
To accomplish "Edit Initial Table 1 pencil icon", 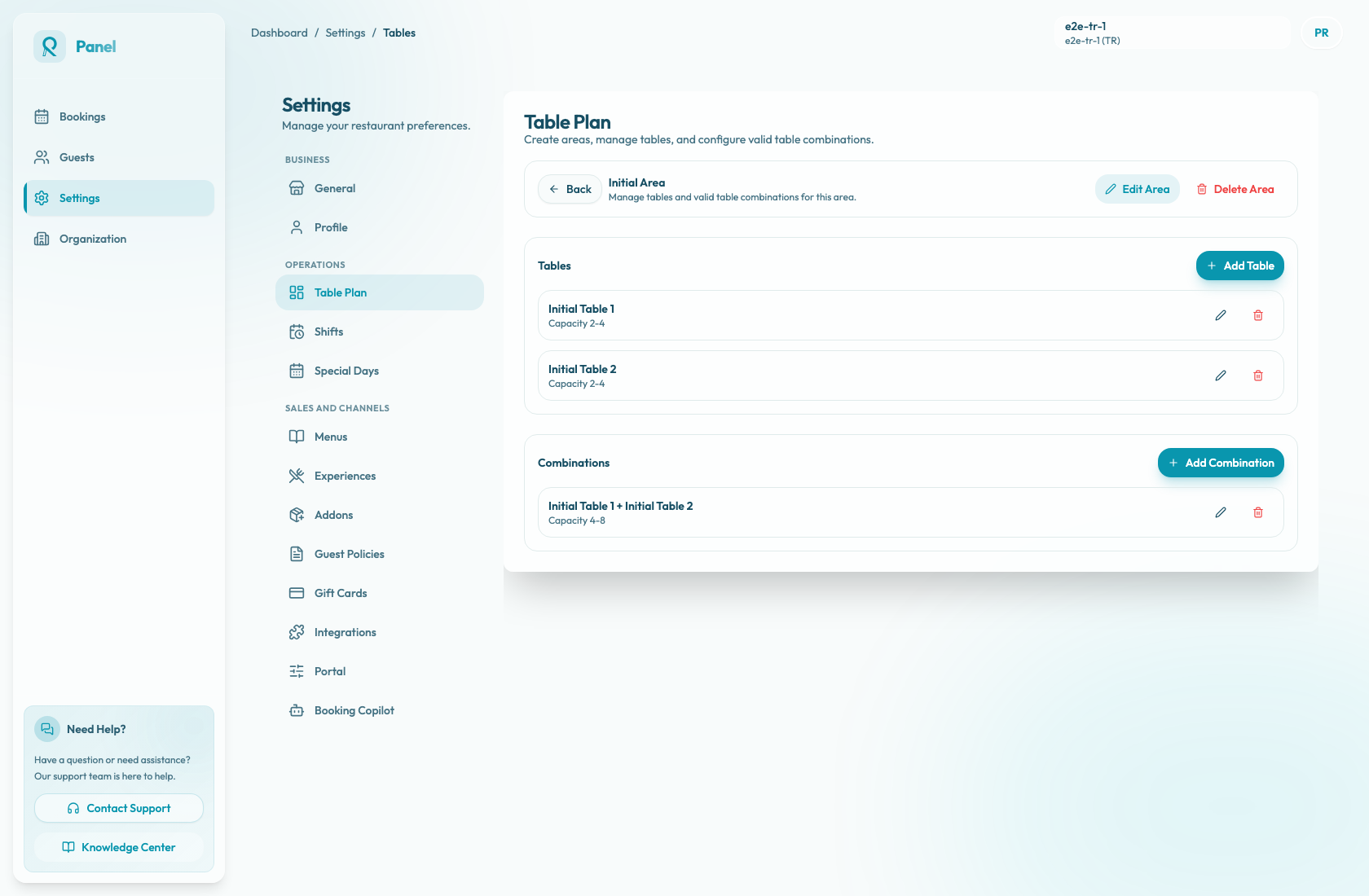I will [1221, 315].
